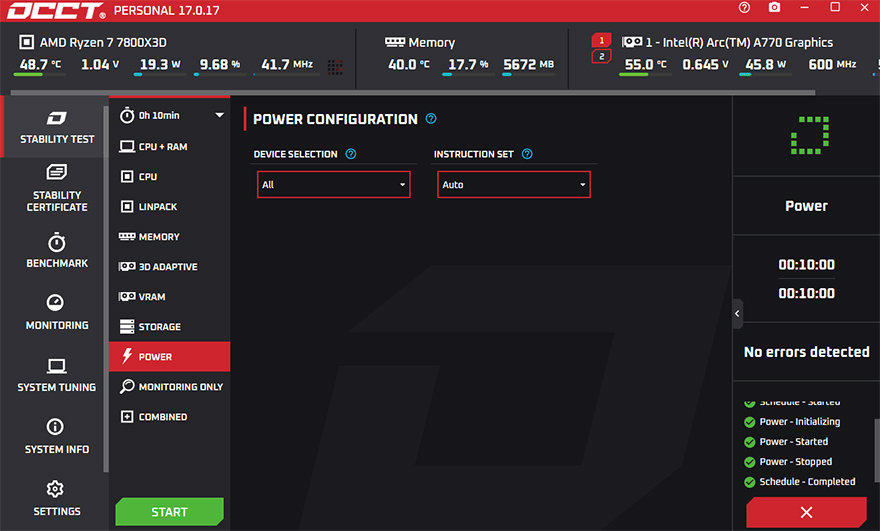Go to the Benchmark section
Image resolution: width=880 pixels, height=531 pixels.
coord(57,250)
